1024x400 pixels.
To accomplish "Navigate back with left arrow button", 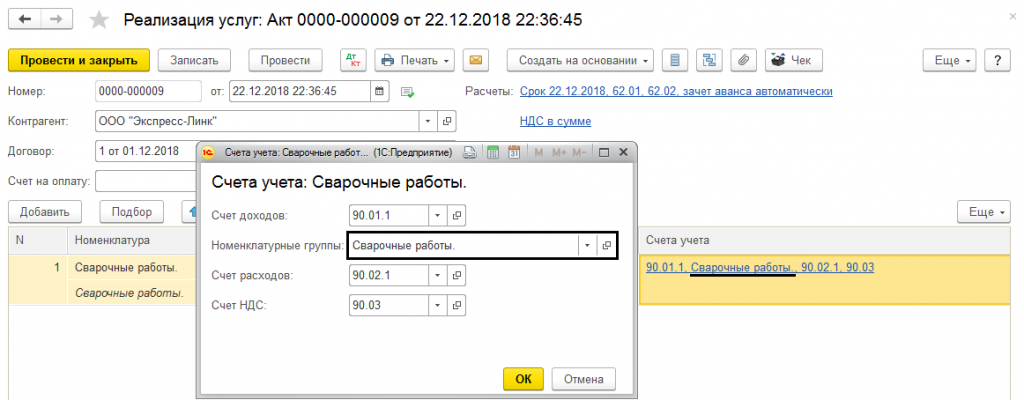I will click(x=25, y=20).
